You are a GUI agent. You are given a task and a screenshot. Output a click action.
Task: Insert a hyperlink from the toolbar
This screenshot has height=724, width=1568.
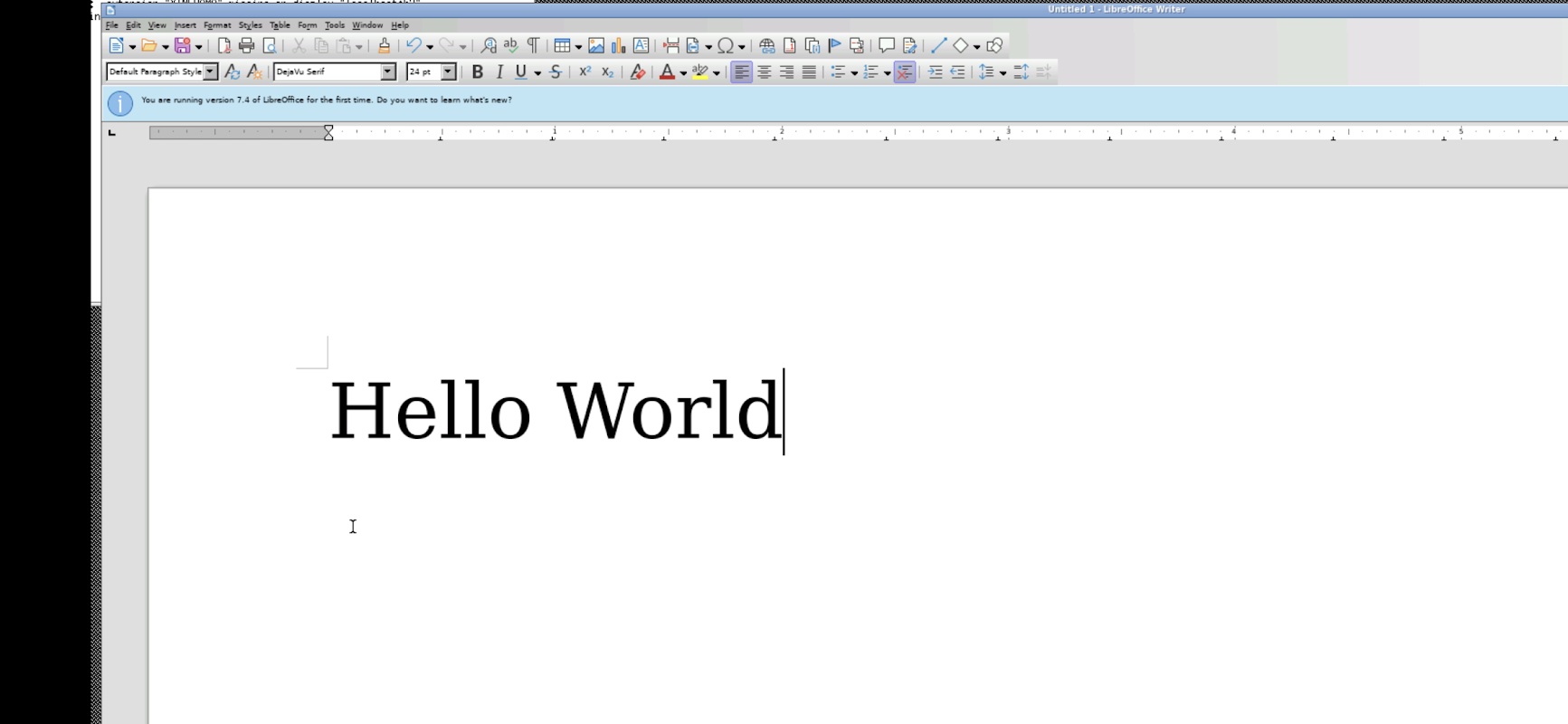766,46
